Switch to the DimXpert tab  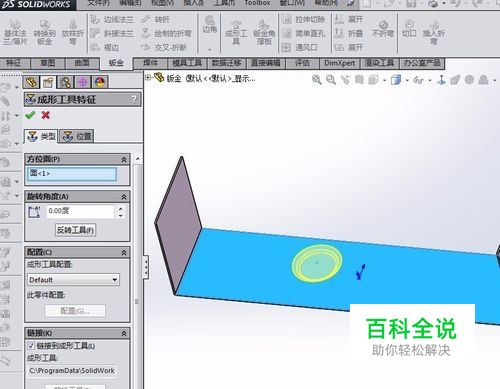340,63
